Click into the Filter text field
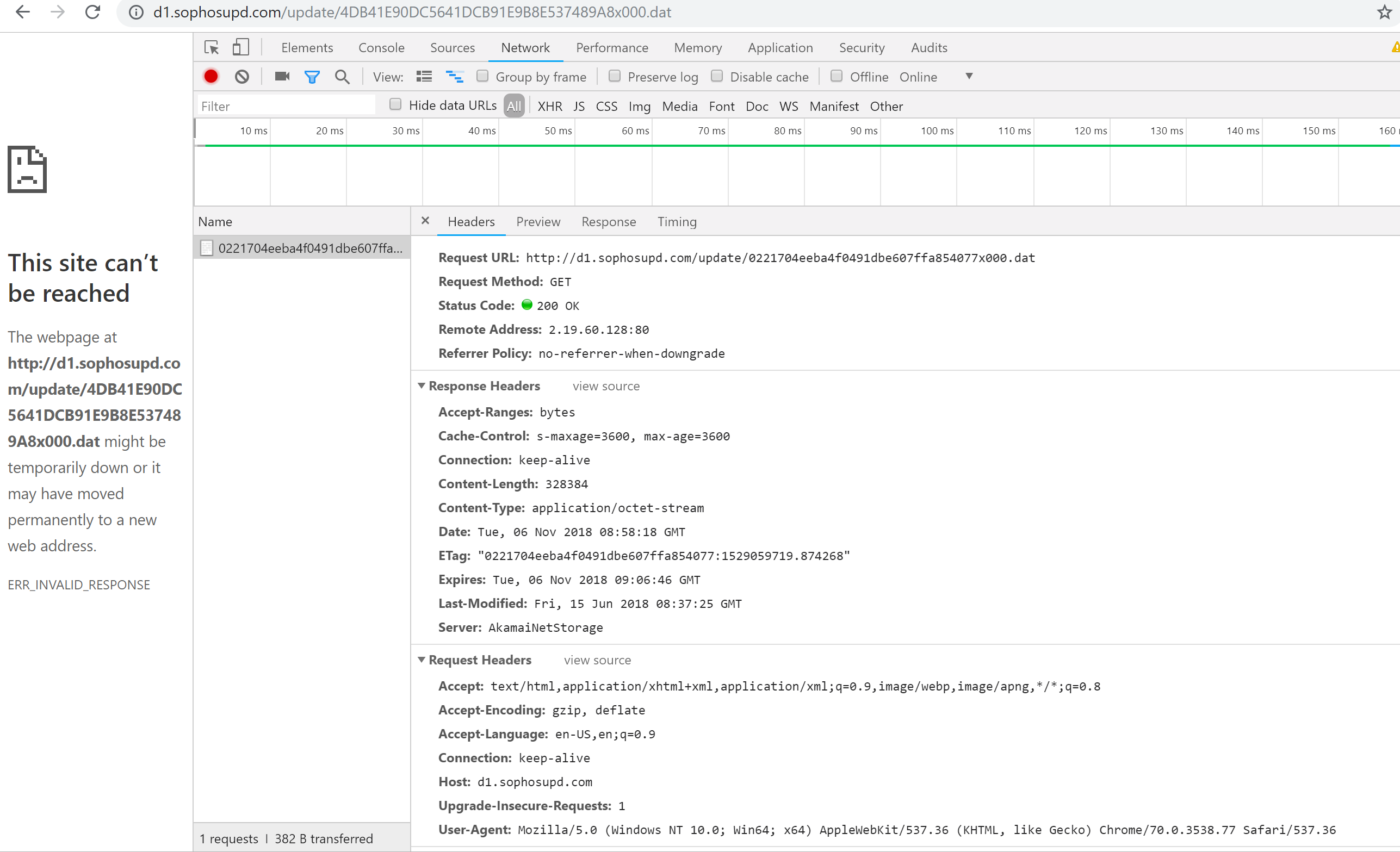 286,106
